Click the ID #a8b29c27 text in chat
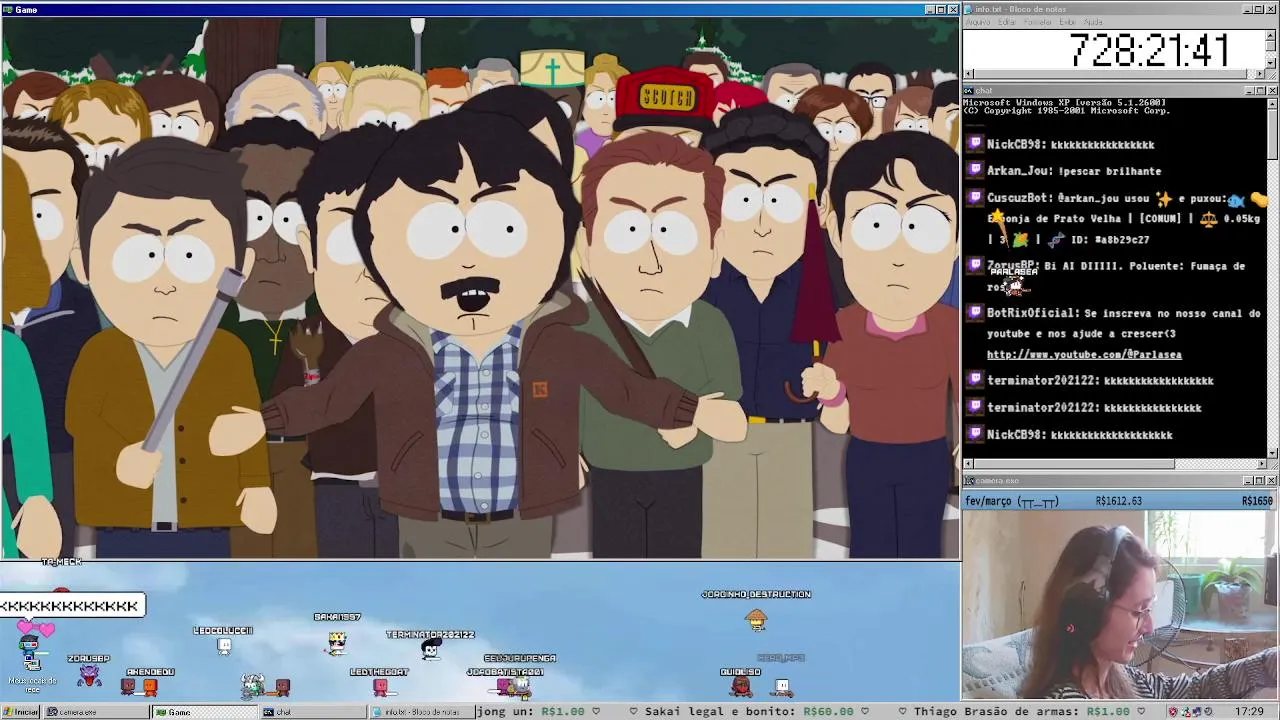1280x720 pixels. 1108,240
